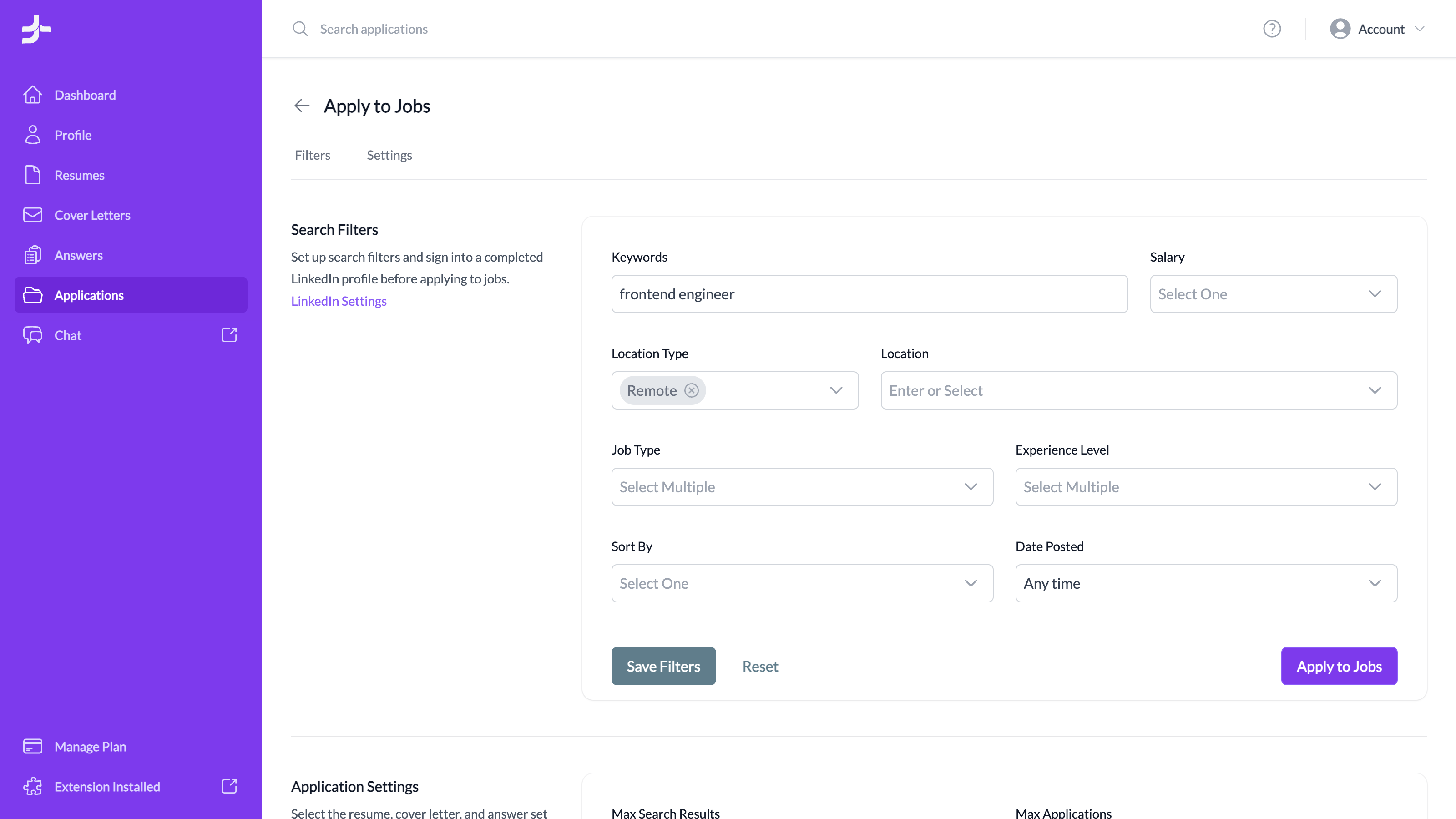Open the help question mark icon

pos(1272,29)
